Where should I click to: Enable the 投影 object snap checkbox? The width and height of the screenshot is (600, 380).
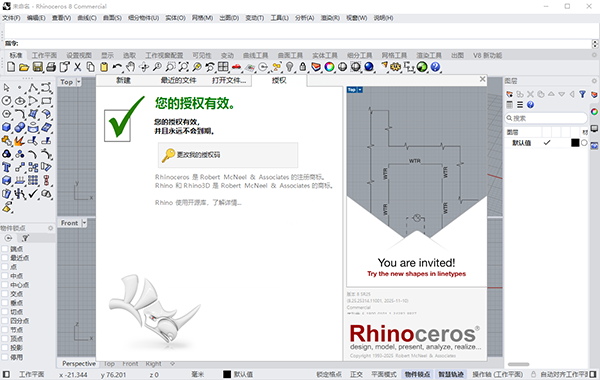5,348
